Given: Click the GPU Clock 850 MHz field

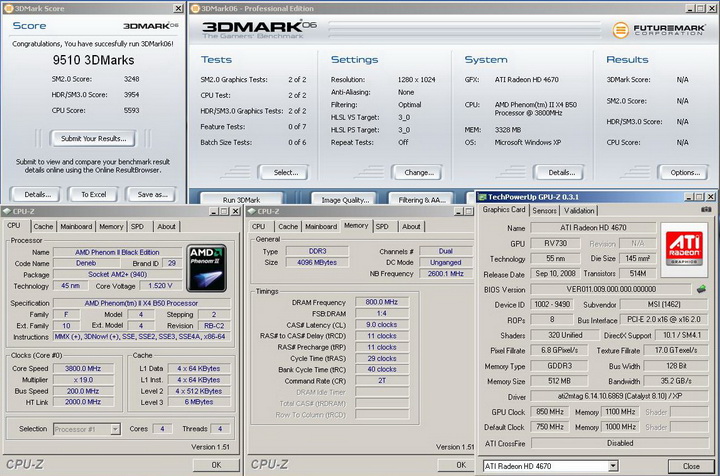Looking at the screenshot, I should (550, 412).
